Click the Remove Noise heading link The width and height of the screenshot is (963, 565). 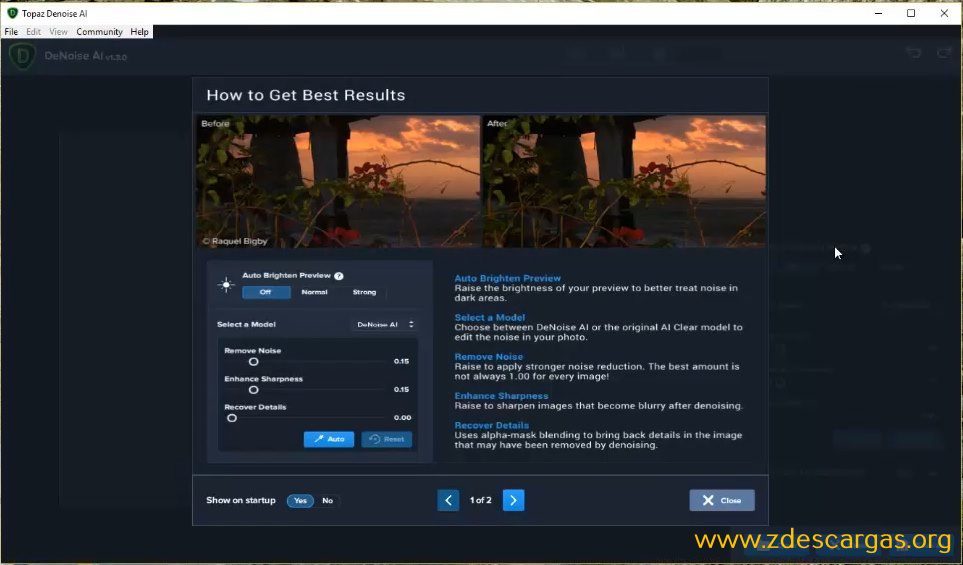tap(489, 357)
